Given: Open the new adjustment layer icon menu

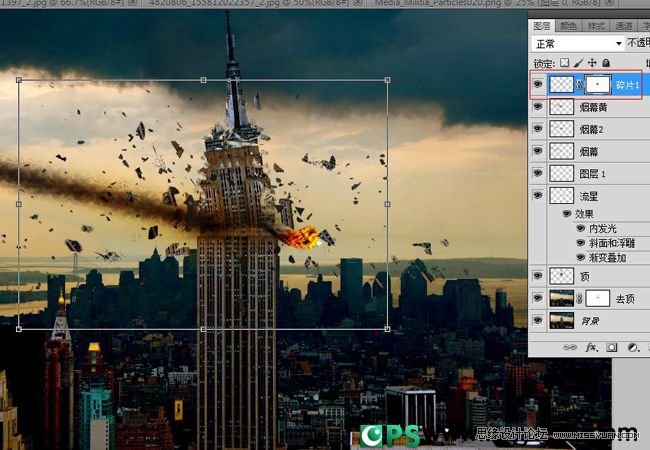Looking at the screenshot, I should tap(632, 348).
